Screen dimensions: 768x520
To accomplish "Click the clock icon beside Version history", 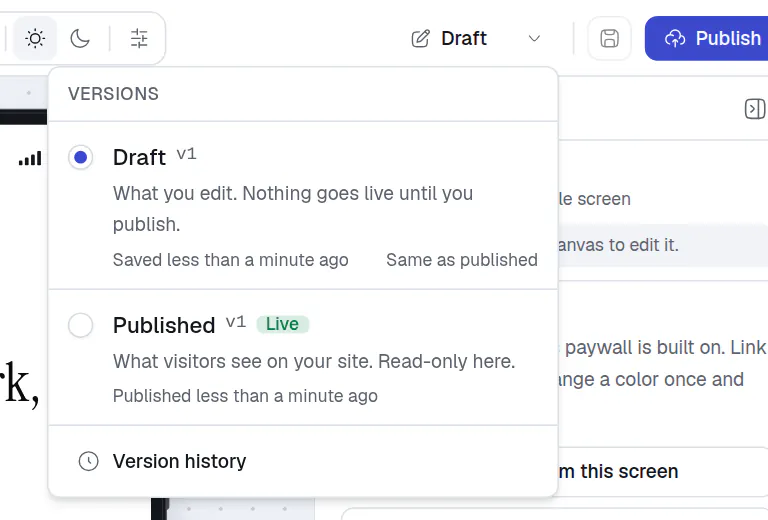I will click(89, 461).
